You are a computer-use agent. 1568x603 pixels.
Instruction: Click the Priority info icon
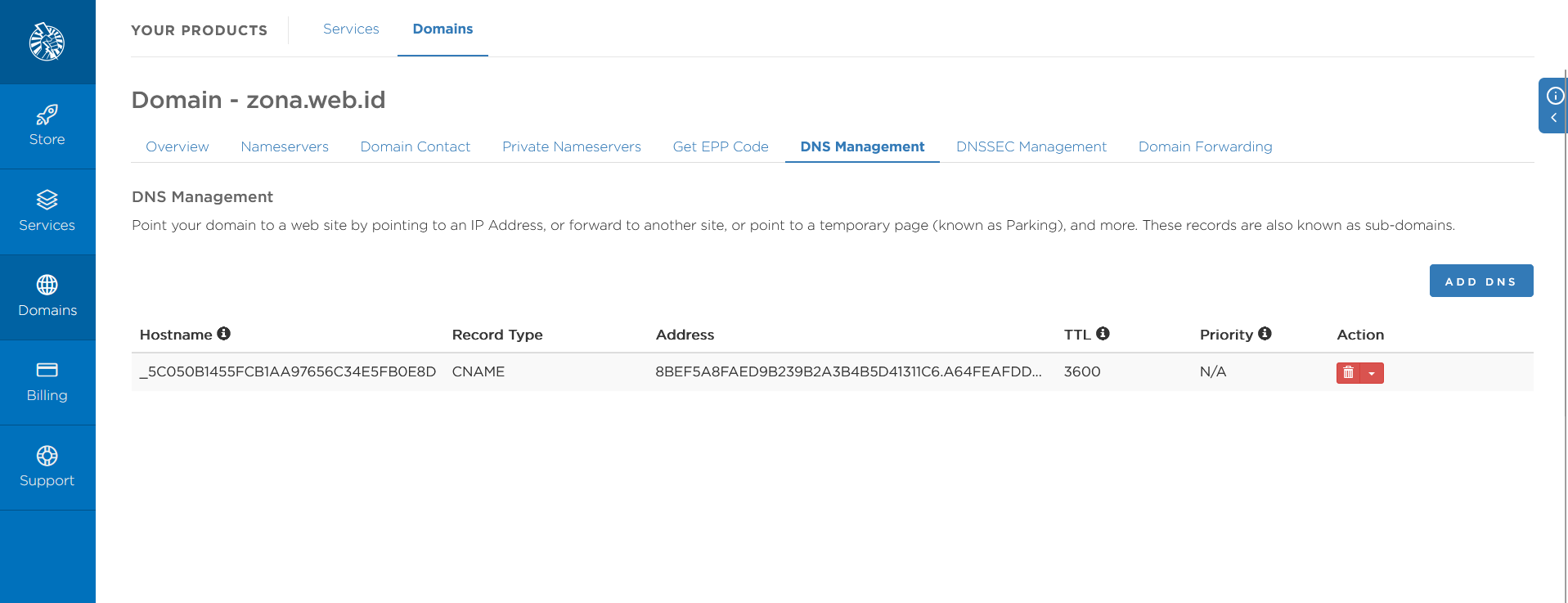click(x=1265, y=334)
